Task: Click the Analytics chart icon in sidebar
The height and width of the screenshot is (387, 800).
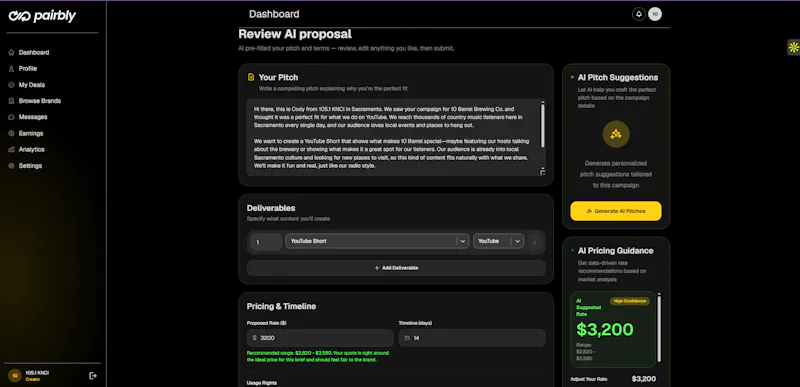Action: tap(11, 150)
